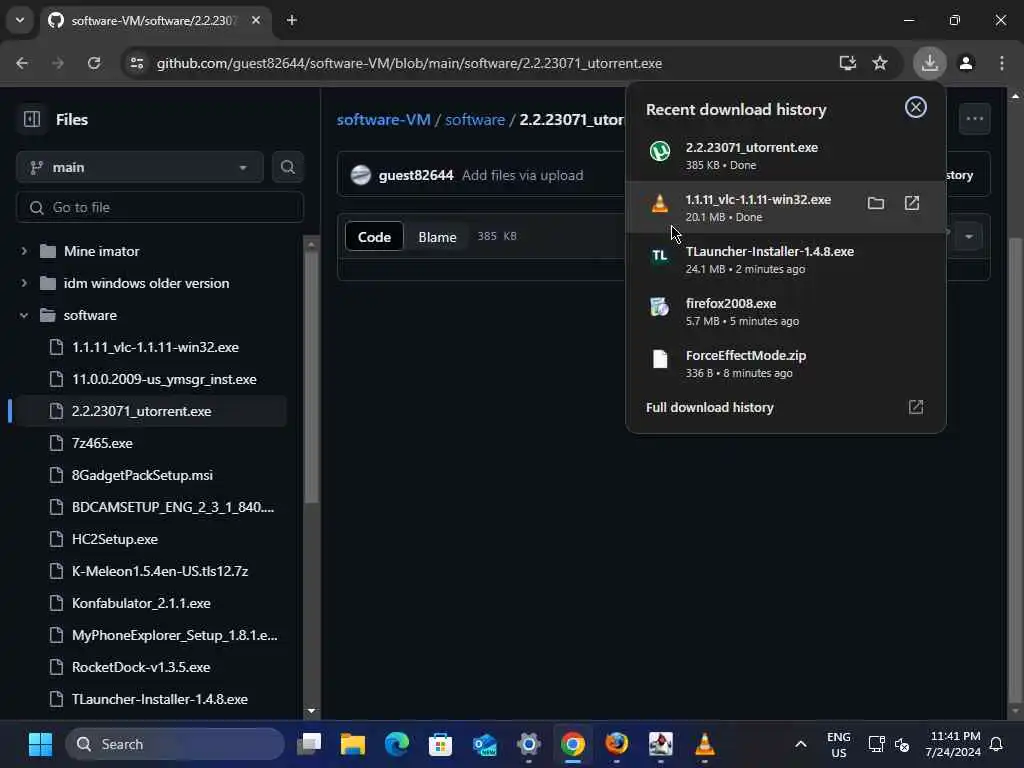1024x768 pixels.
Task: Click the install app icon in address bar
Action: click(x=847, y=63)
